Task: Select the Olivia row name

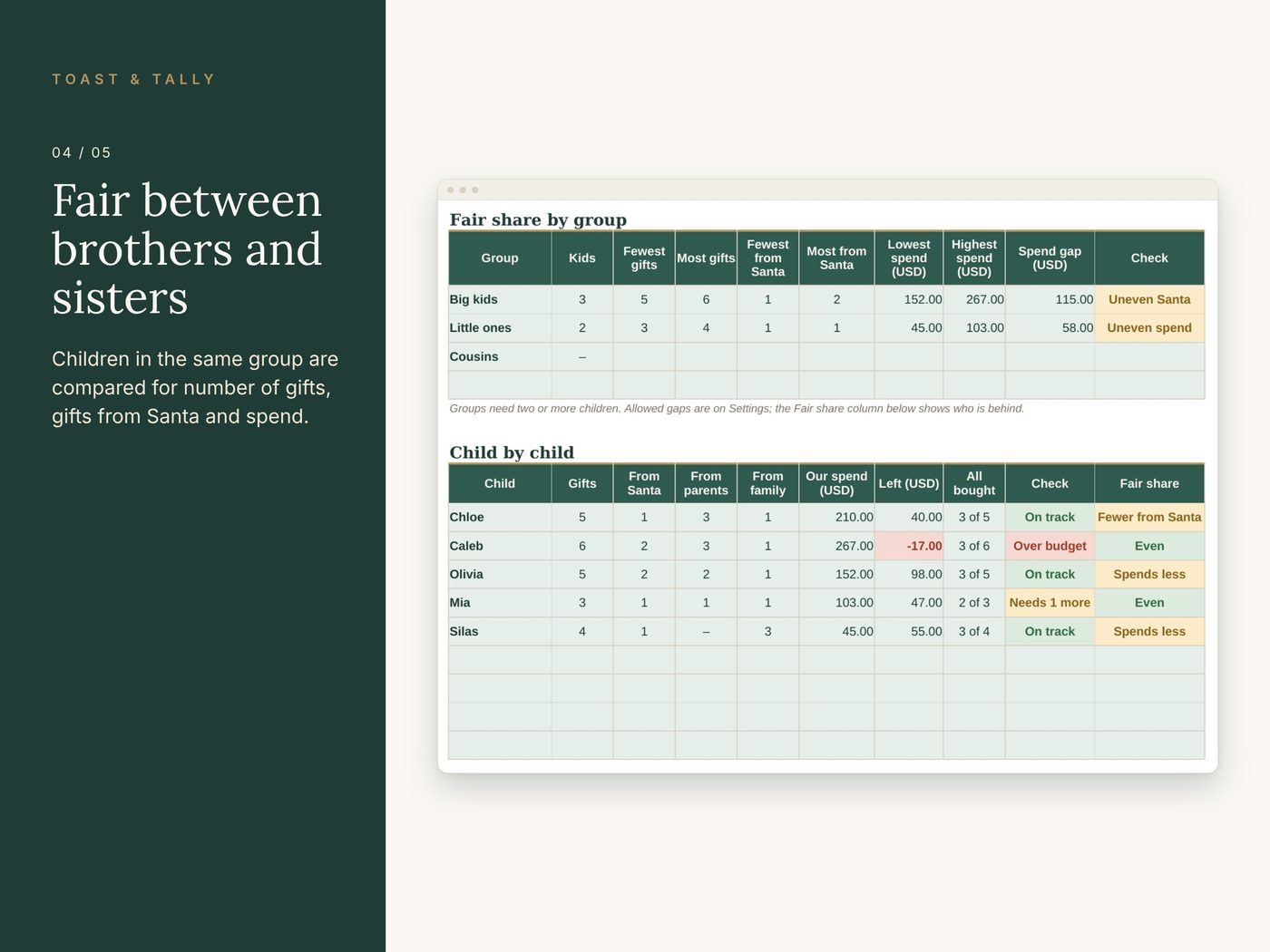Action: point(466,574)
